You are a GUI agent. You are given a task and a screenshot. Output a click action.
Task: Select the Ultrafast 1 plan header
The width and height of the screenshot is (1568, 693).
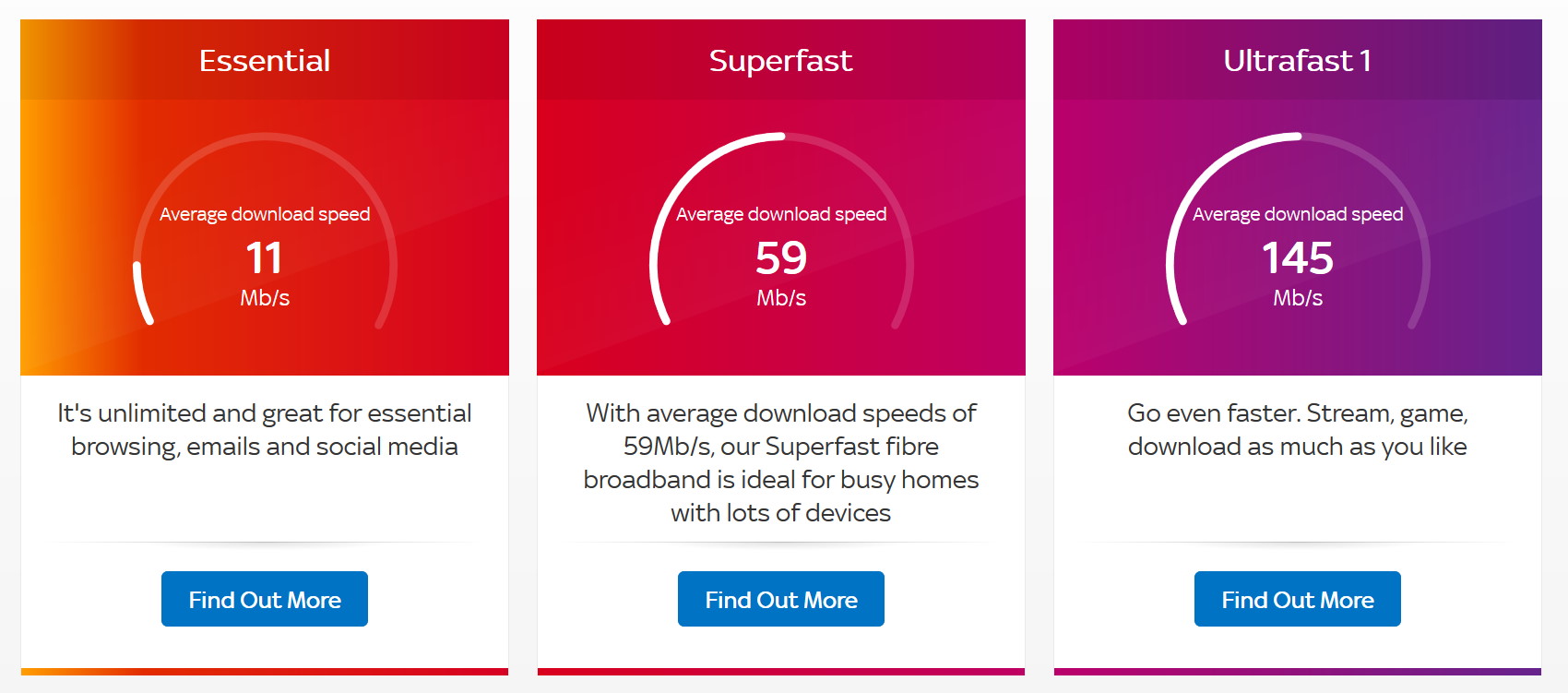tap(1297, 63)
